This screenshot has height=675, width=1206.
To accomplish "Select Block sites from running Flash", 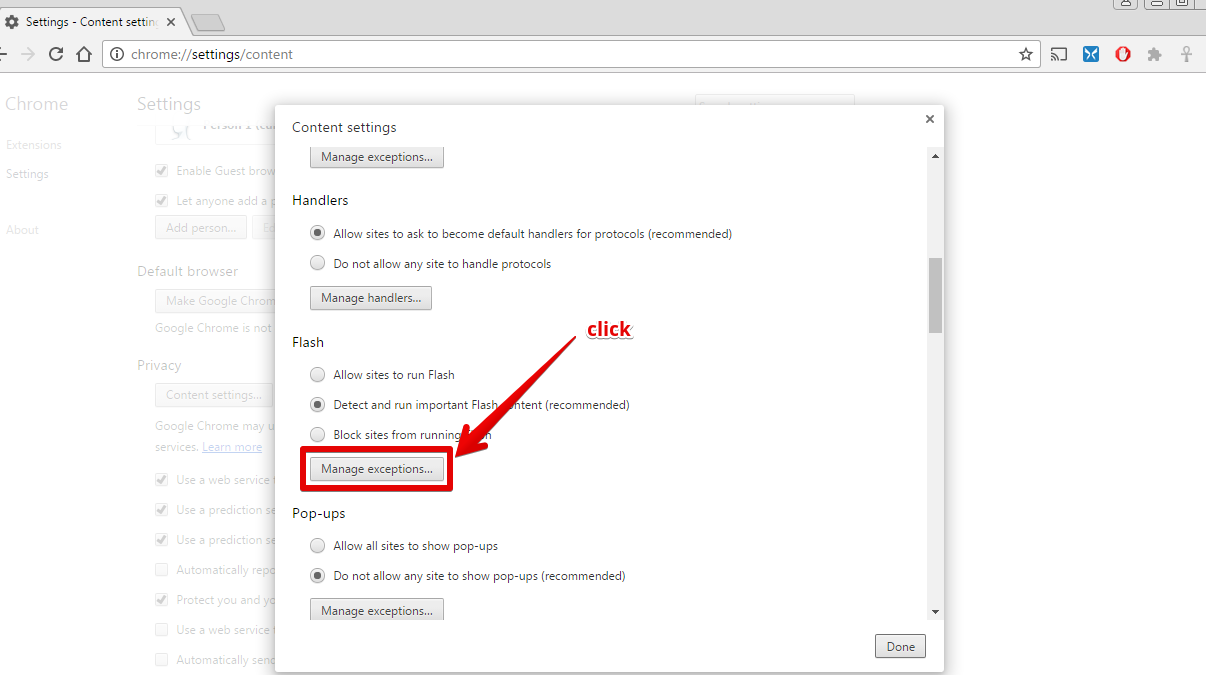I will click(x=317, y=435).
